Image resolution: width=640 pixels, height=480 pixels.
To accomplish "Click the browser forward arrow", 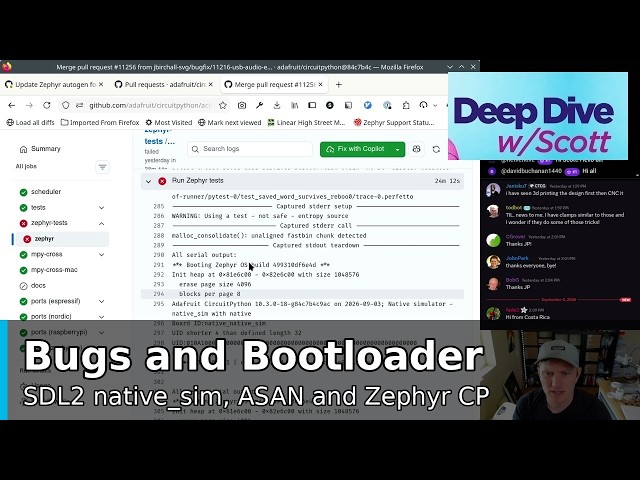I will [x=29, y=105].
